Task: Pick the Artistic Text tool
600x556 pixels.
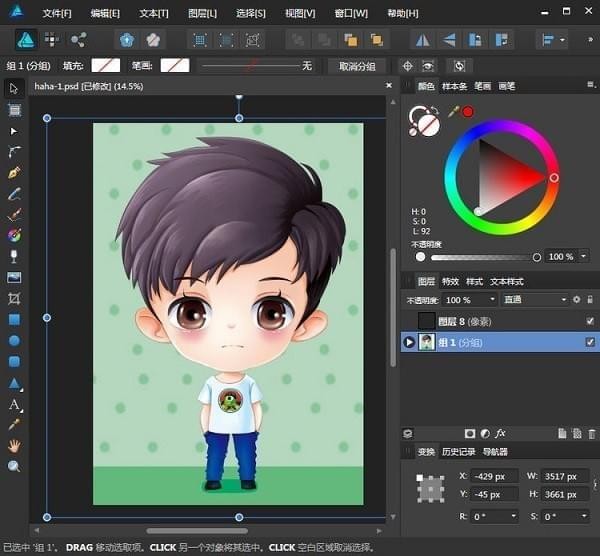Action: (x=14, y=404)
